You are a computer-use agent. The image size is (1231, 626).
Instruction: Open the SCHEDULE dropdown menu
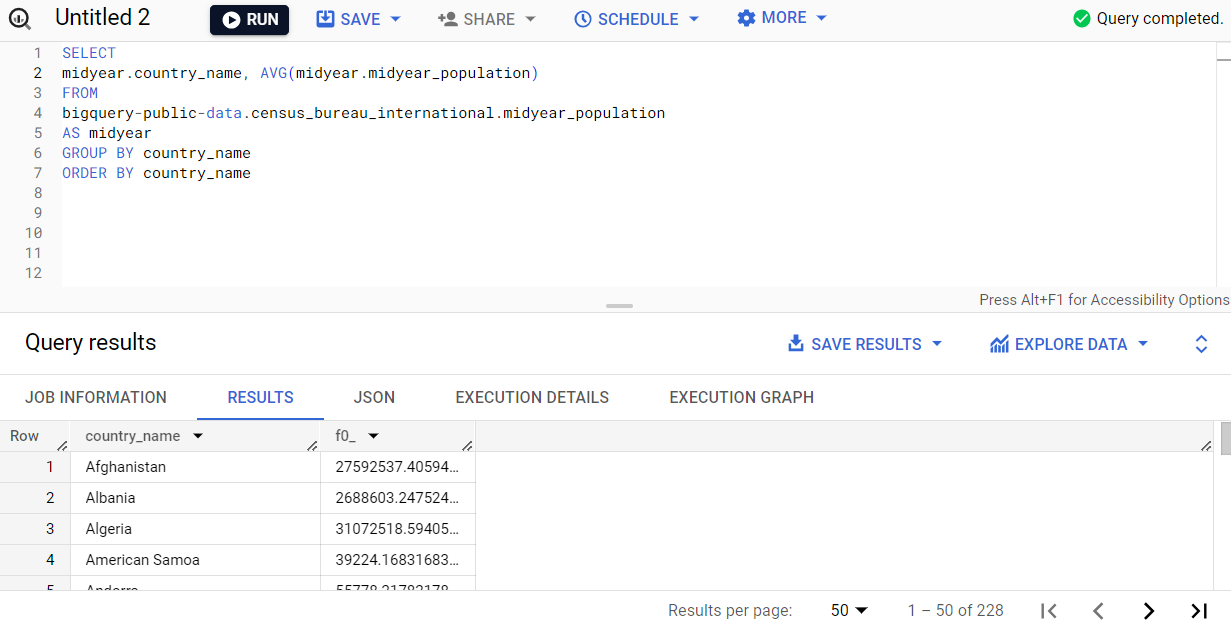(637, 19)
